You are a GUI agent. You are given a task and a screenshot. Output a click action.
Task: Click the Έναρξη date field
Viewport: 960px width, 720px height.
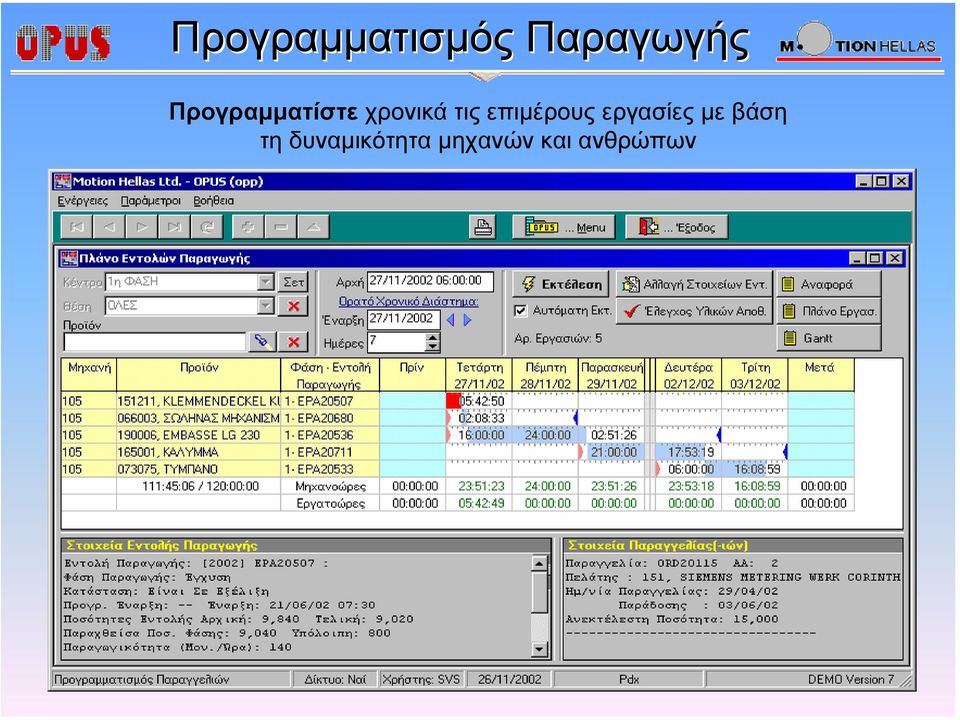pyautogui.click(x=403, y=319)
